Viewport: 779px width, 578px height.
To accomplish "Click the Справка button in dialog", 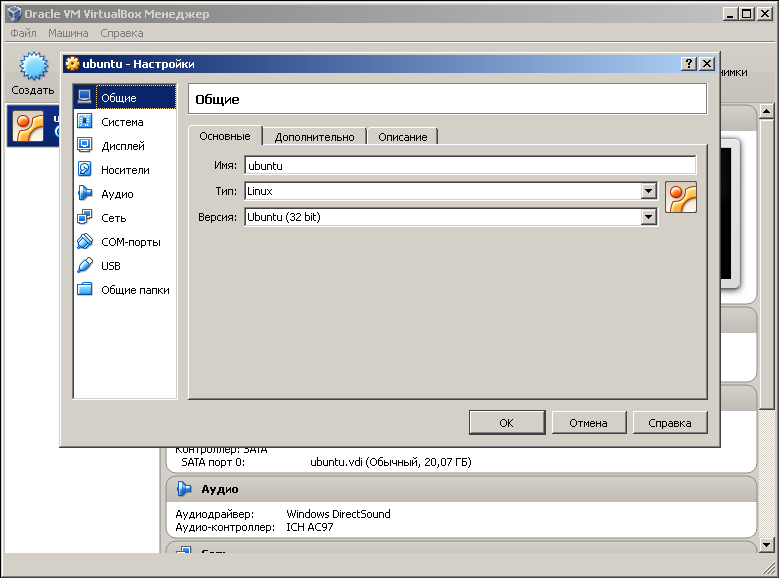I will pyautogui.click(x=670, y=422).
